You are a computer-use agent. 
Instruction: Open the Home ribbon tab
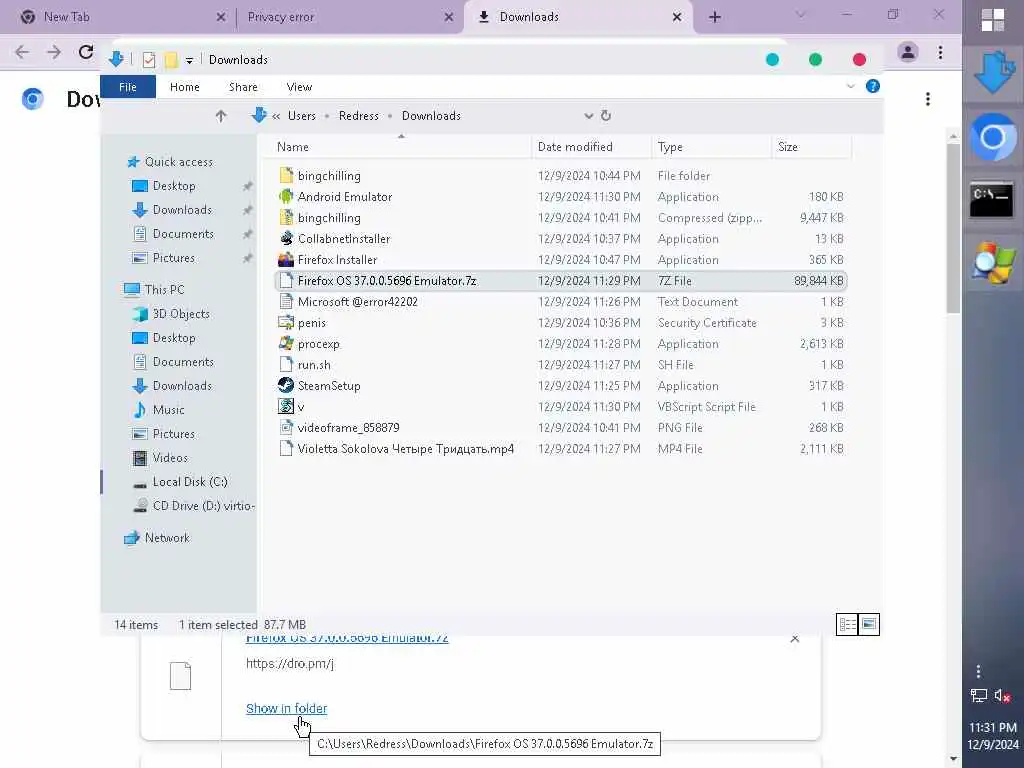tap(185, 87)
